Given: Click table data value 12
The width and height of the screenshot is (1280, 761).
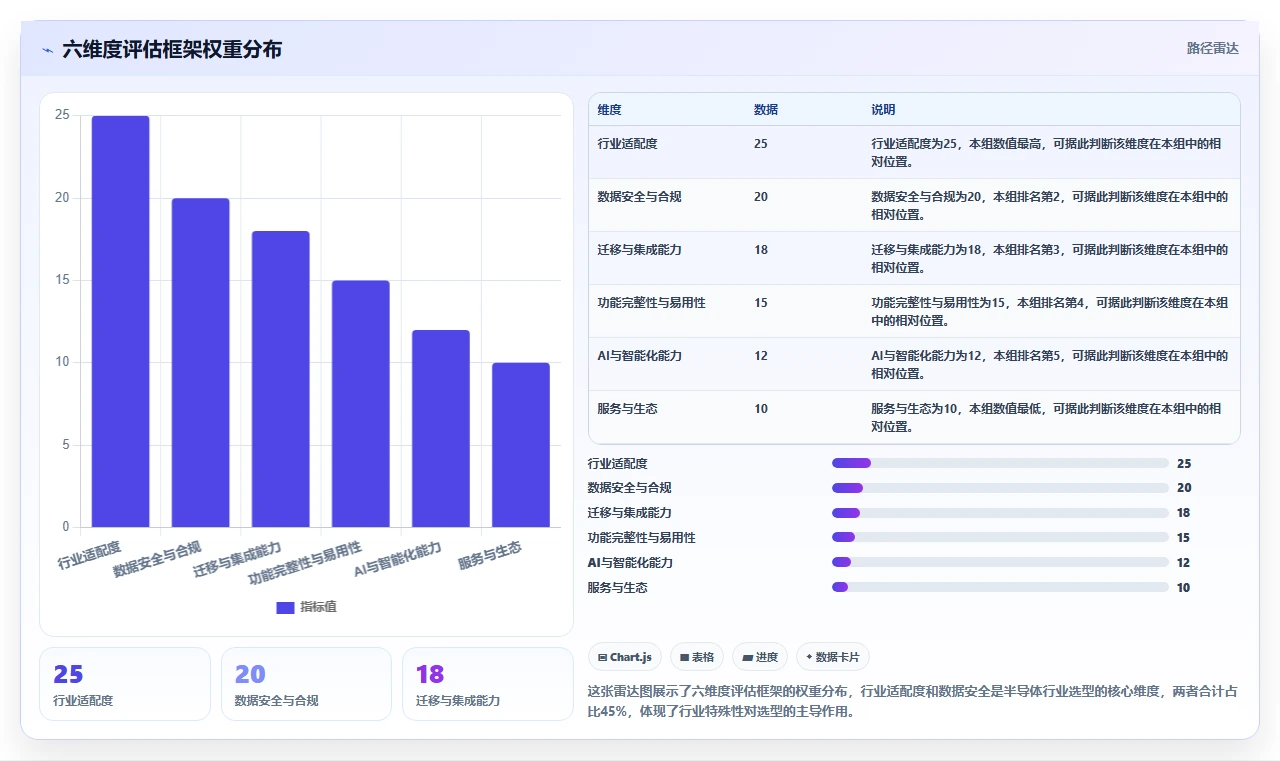Looking at the screenshot, I should [761, 356].
